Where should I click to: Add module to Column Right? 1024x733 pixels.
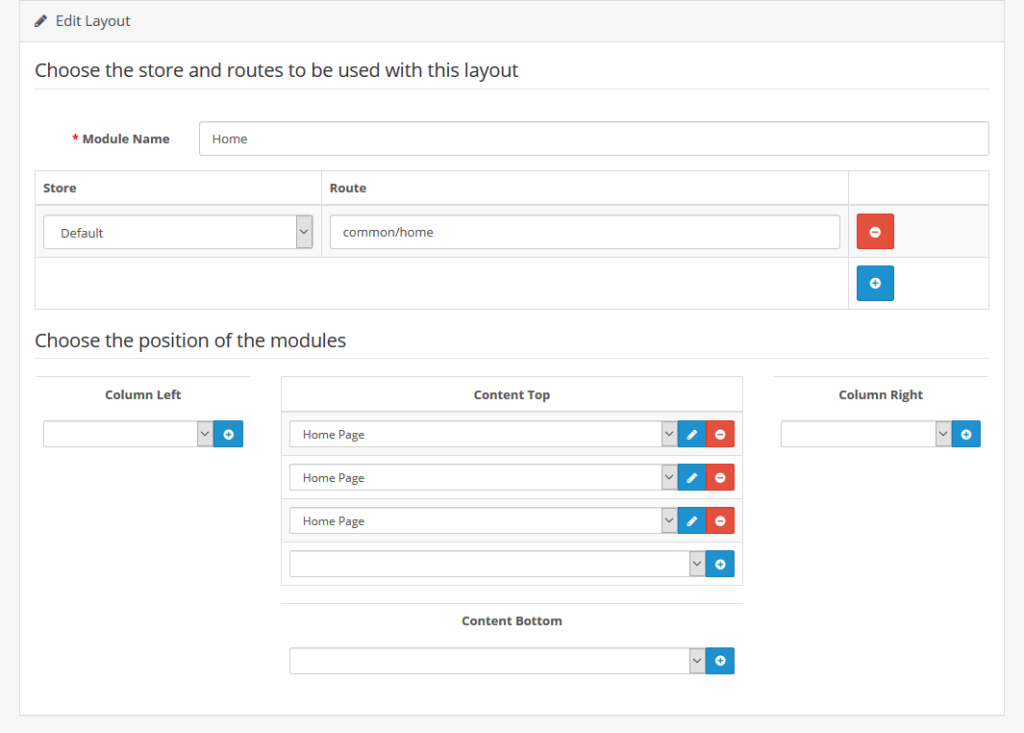coord(966,434)
